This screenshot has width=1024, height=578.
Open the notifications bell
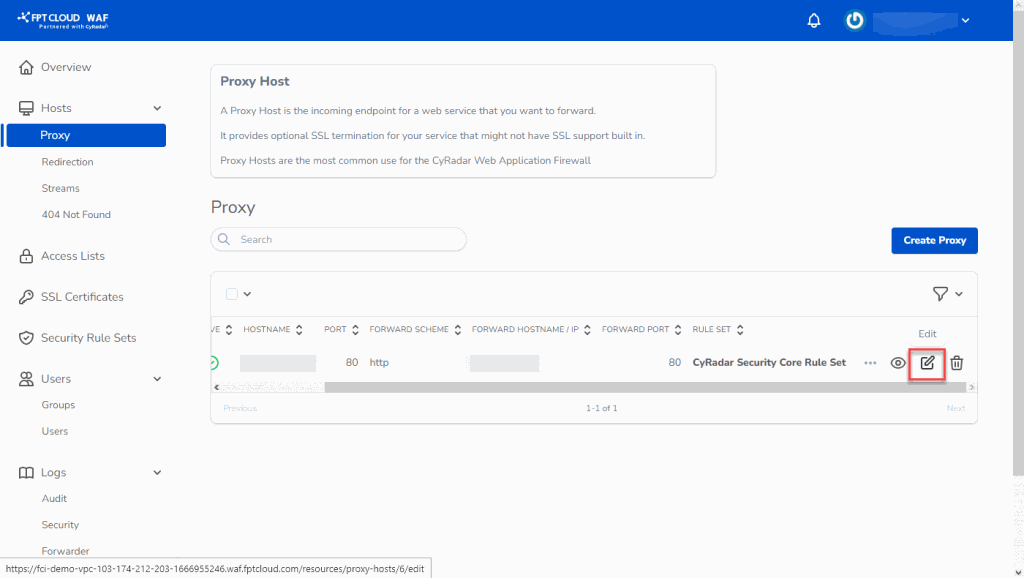[814, 20]
